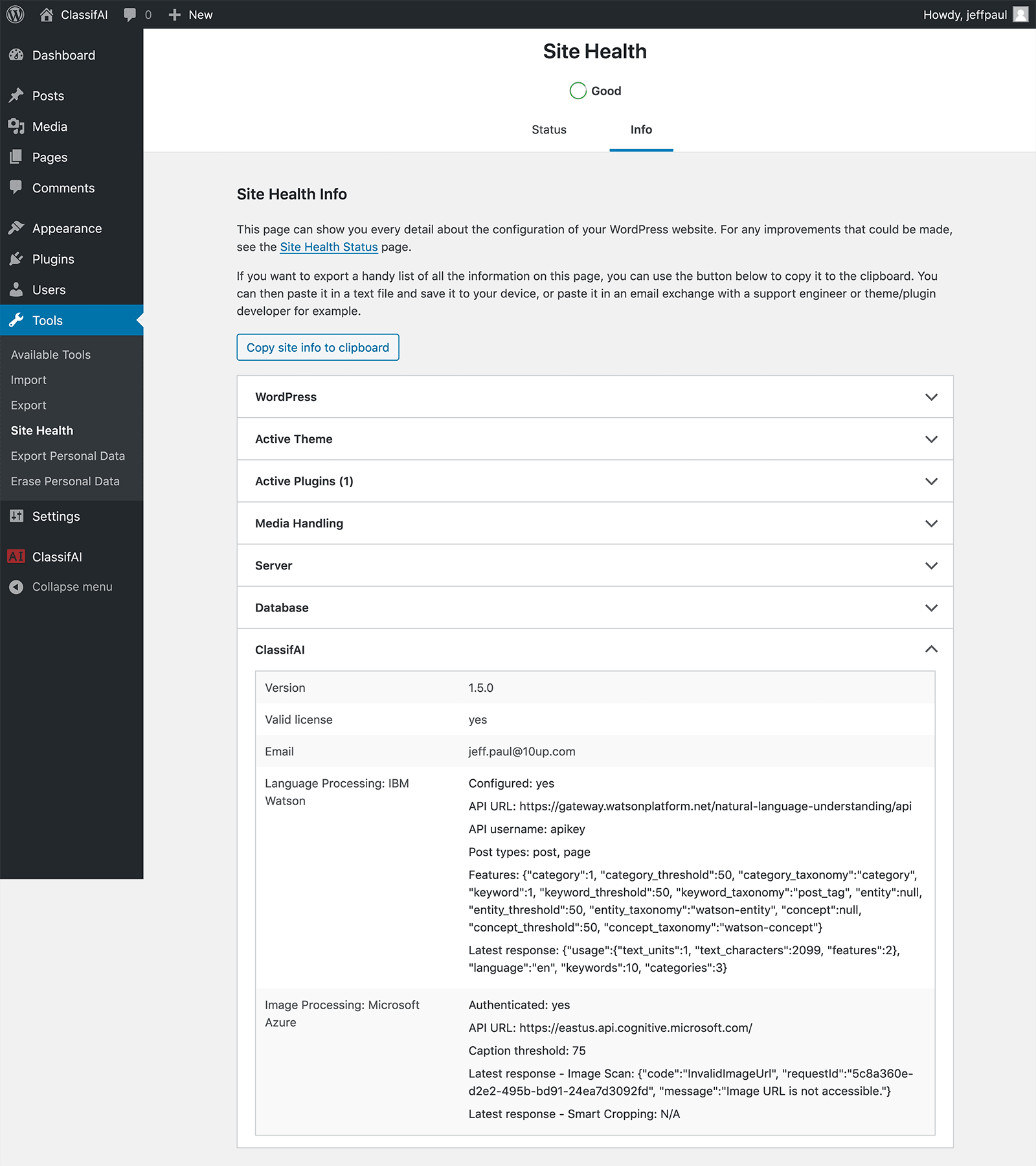This screenshot has width=1036, height=1166.
Task: Expand the Active Plugins (1) section
Action: pyautogui.click(x=595, y=481)
